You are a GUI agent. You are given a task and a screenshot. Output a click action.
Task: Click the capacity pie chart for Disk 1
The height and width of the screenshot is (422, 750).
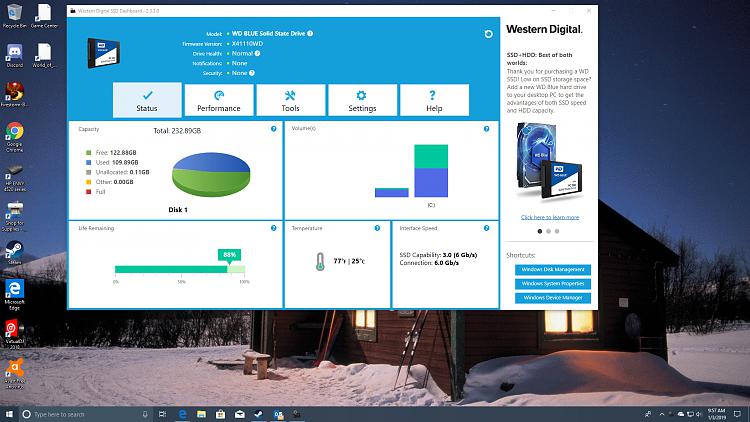[x=211, y=175]
